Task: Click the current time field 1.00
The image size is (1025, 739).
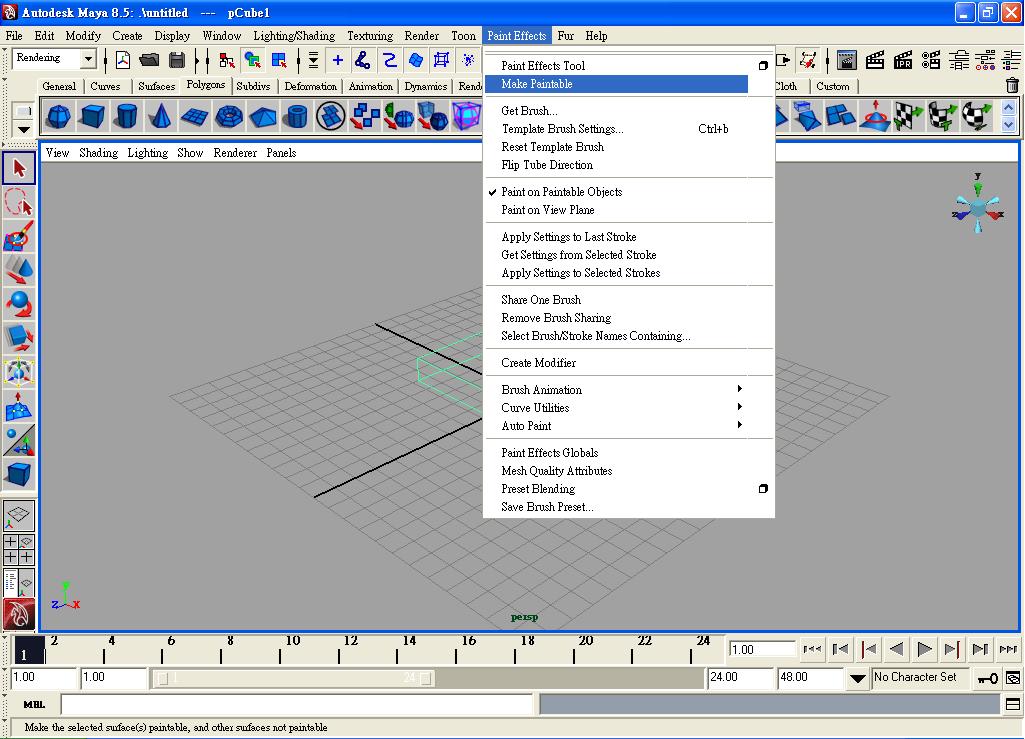Action: click(x=761, y=649)
